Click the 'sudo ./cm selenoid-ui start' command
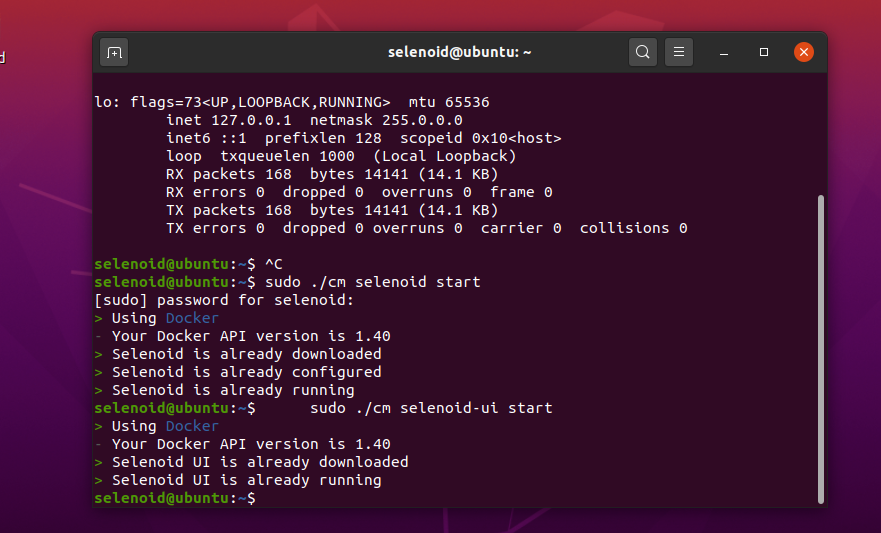The height and width of the screenshot is (533, 881). [431, 408]
